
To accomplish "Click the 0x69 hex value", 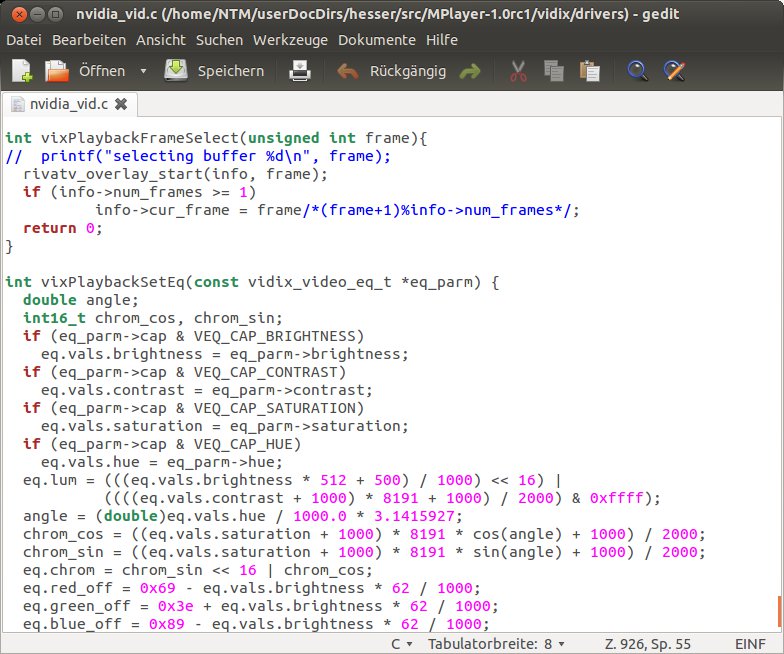I will (158, 588).
